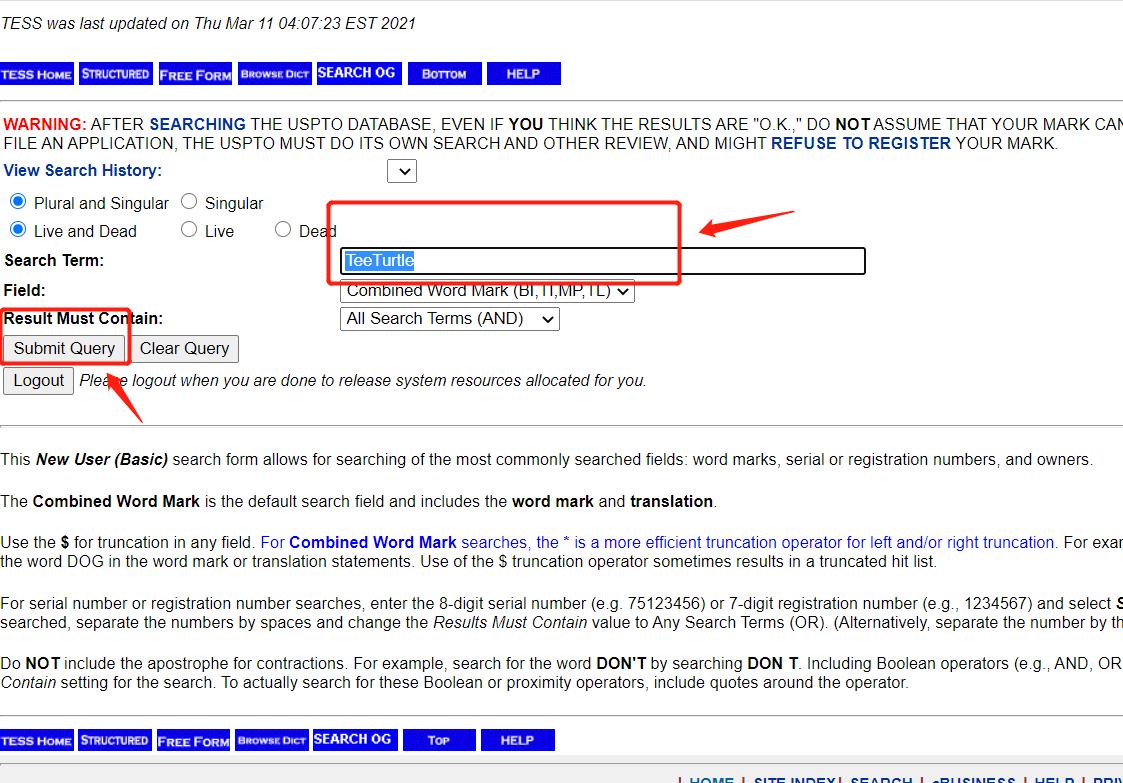This screenshot has height=783, width=1123.
Task: Open Free Form search in bottom bar
Action: point(193,740)
